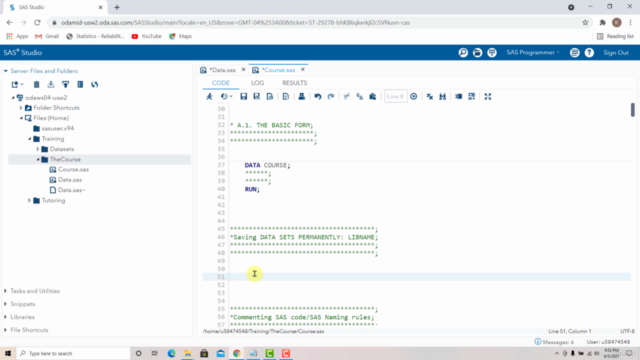Click the copy icon in code toolbar

coord(360,97)
